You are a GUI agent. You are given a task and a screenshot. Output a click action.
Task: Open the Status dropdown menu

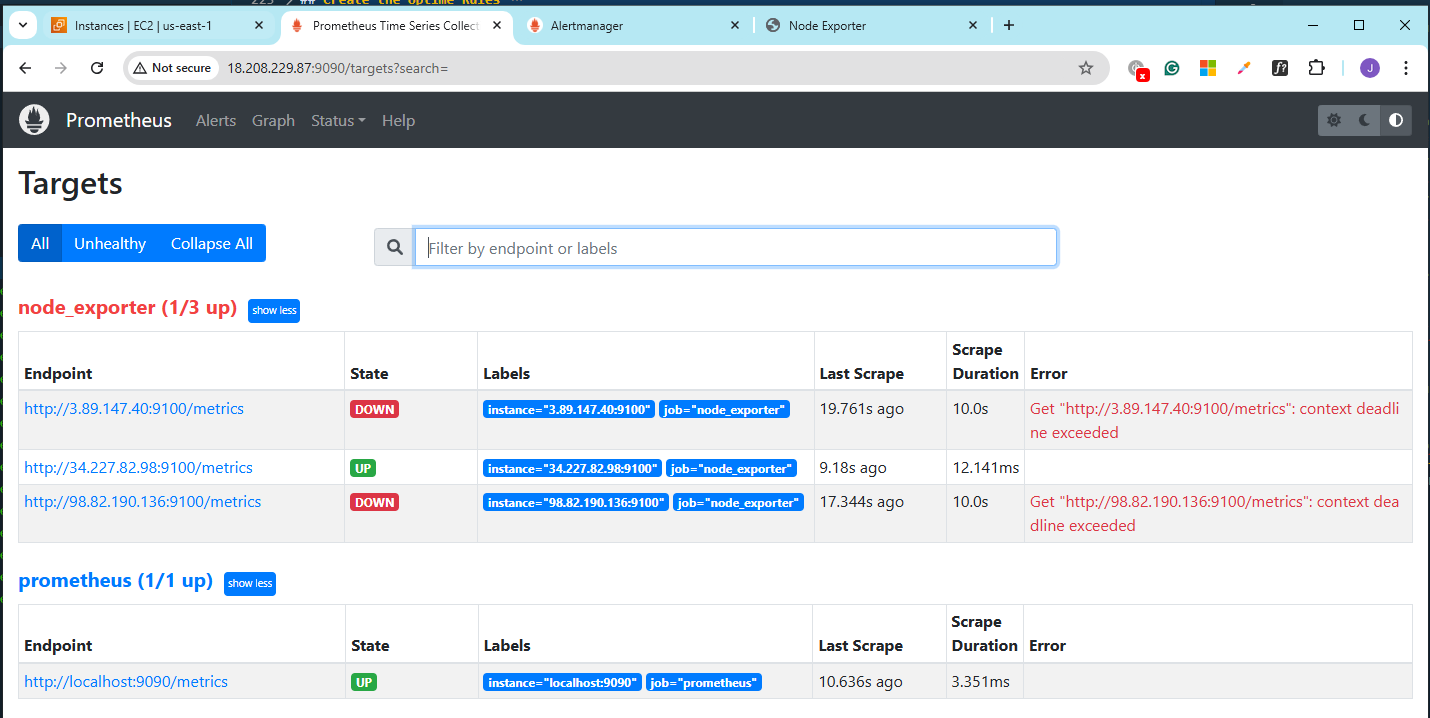click(x=338, y=121)
